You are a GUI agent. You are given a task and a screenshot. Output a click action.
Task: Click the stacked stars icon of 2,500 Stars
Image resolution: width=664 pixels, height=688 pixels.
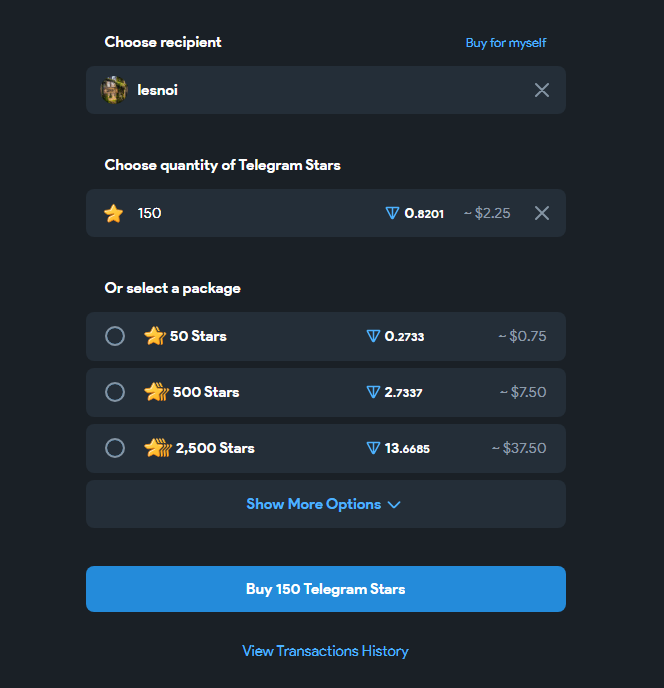pyautogui.click(x=158, y=448)
